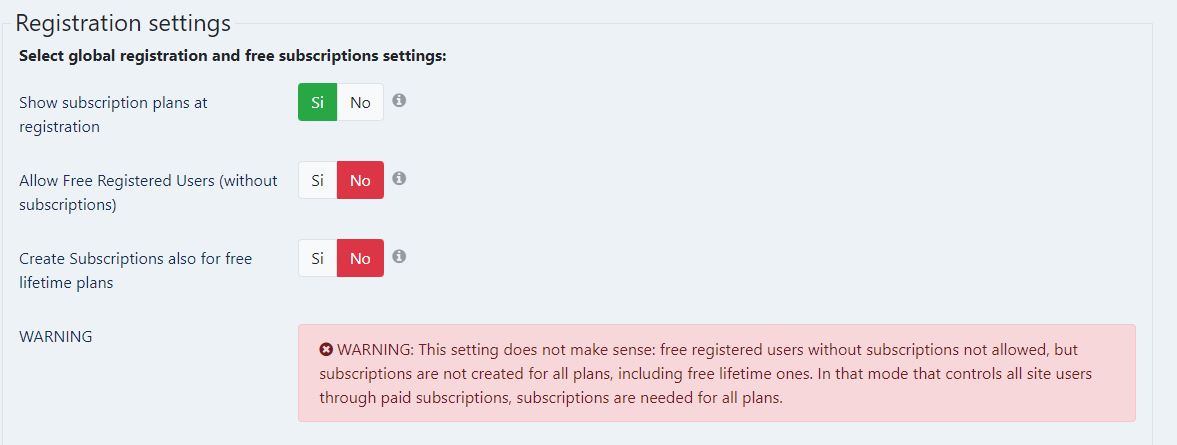Click info icon beside Show subscription plans toggle
The width and height of the screenshot is (1177, 445).
point(399,101)
